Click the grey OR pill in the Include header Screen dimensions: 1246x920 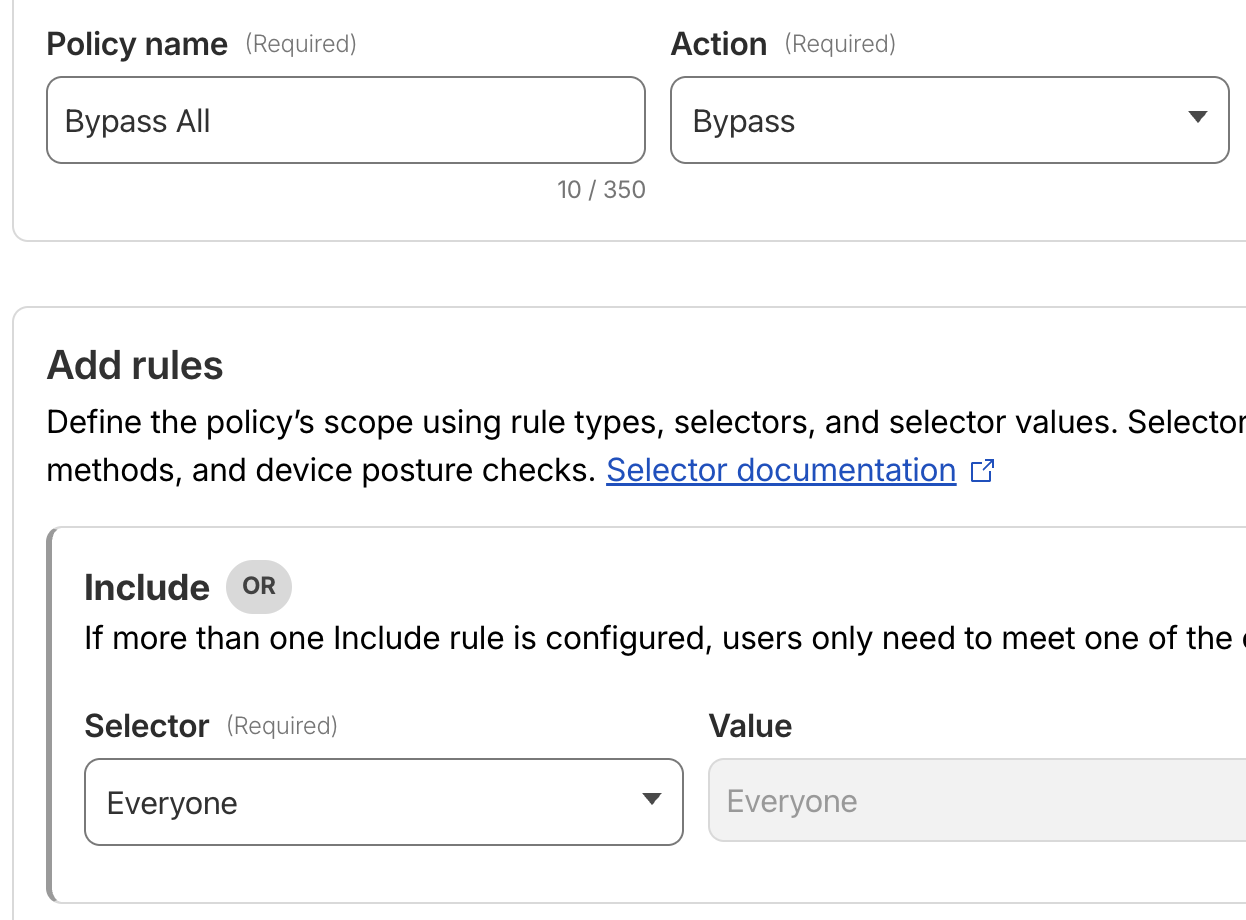[258, 587]
